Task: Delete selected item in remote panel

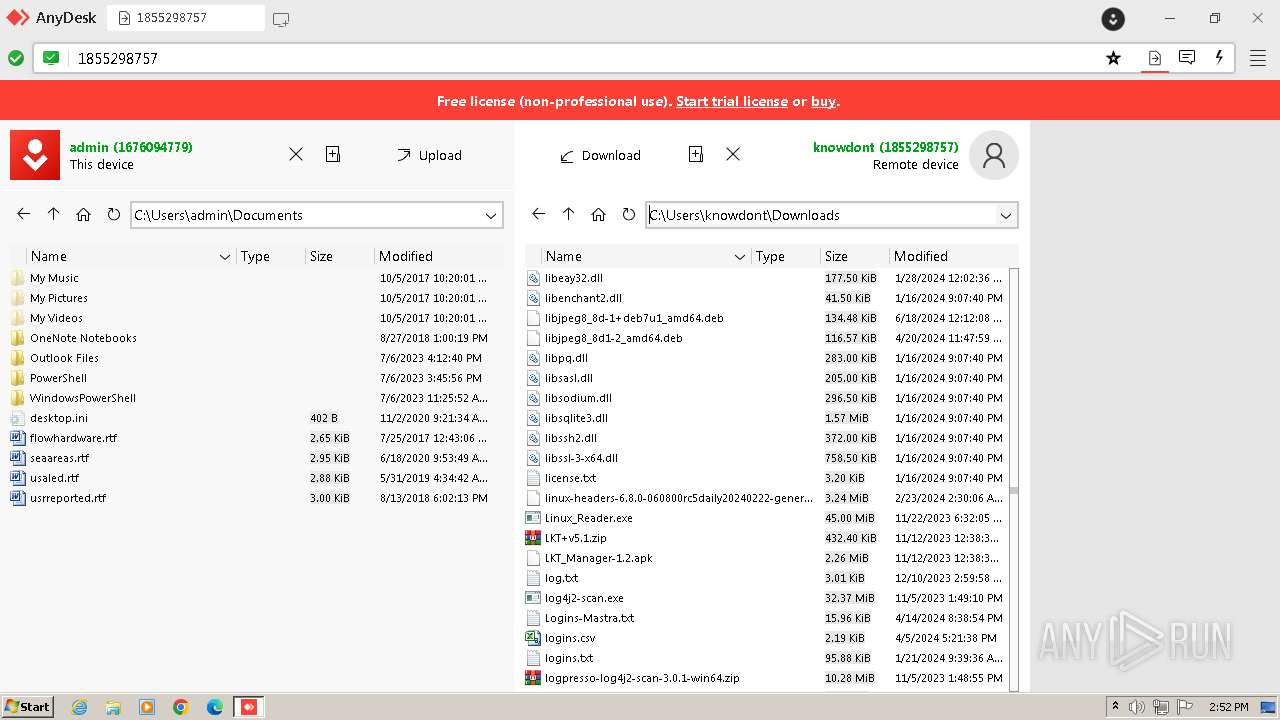Action: pyautogui.click(x=733, y=154)
